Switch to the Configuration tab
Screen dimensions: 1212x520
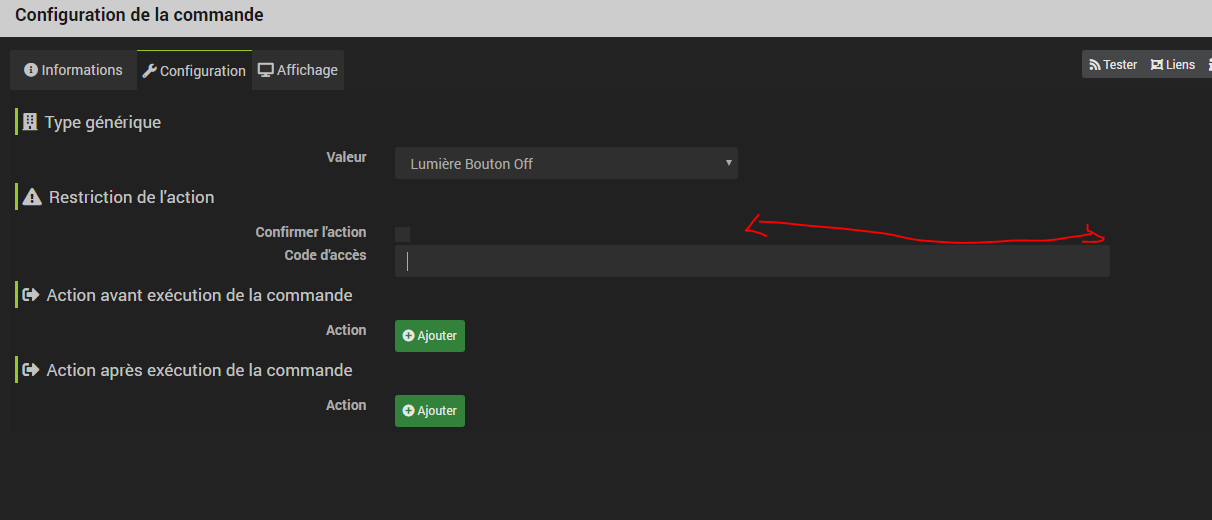[194, 71]
